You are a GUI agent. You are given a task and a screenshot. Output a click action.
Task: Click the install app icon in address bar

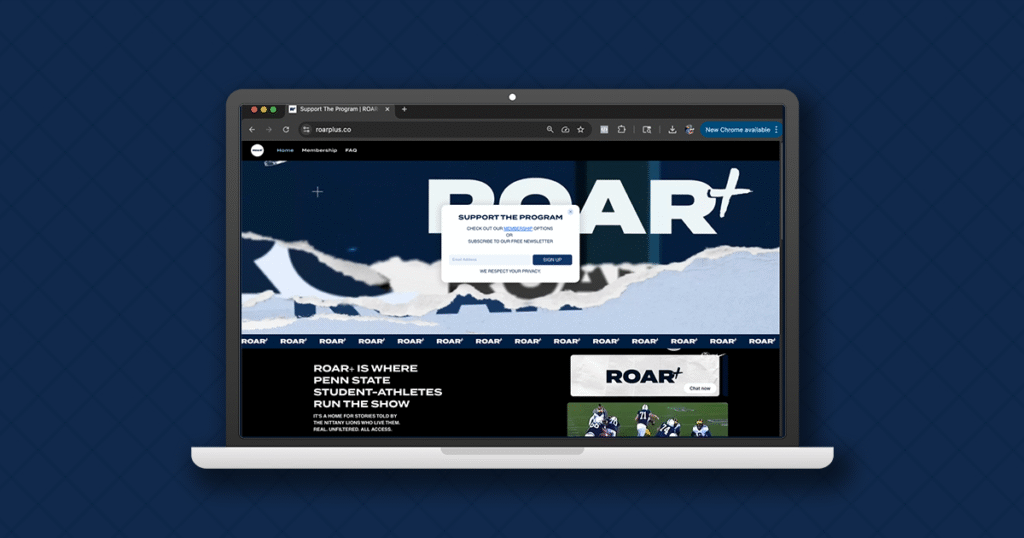tap(565, 129)
